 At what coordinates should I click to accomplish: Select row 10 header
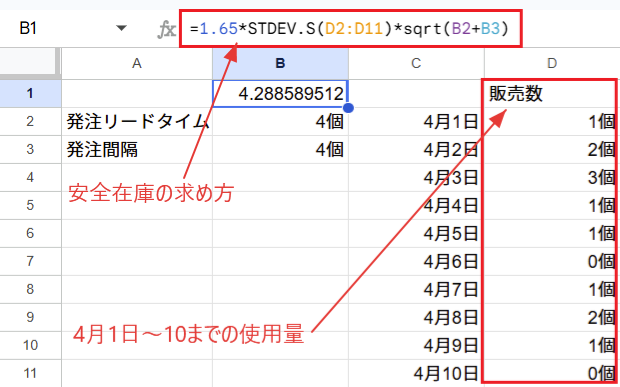pyautogui.click(x=30, y=345)
